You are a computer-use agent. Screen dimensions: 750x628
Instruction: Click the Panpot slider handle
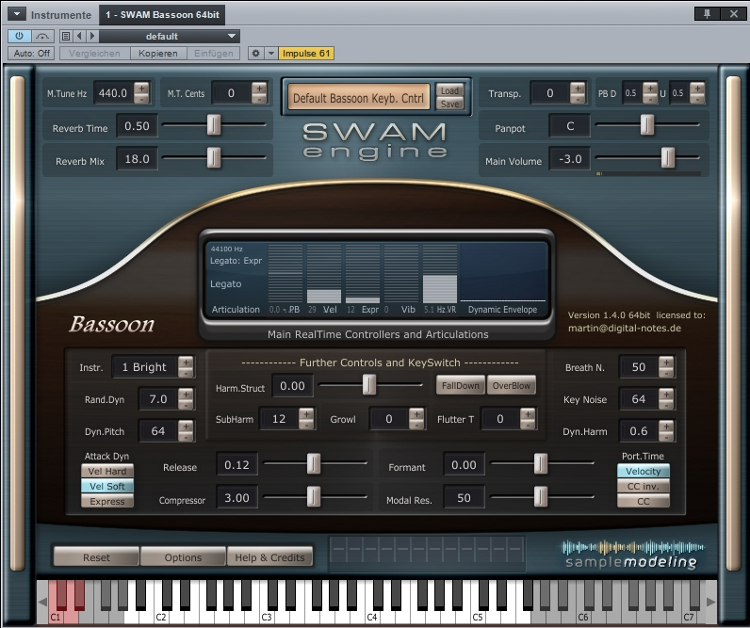647,124
